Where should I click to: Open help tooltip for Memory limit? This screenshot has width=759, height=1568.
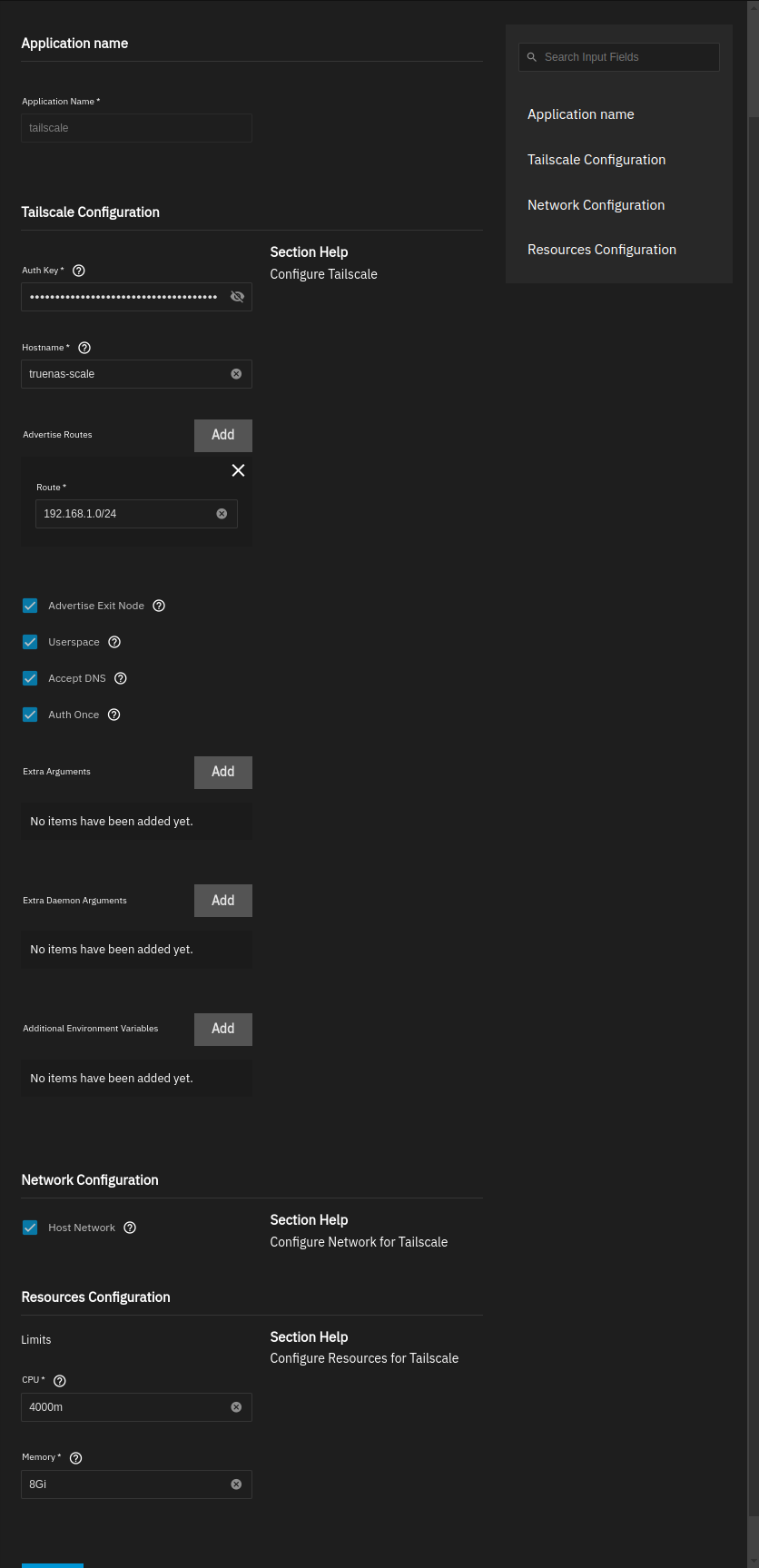(76, 1458)
